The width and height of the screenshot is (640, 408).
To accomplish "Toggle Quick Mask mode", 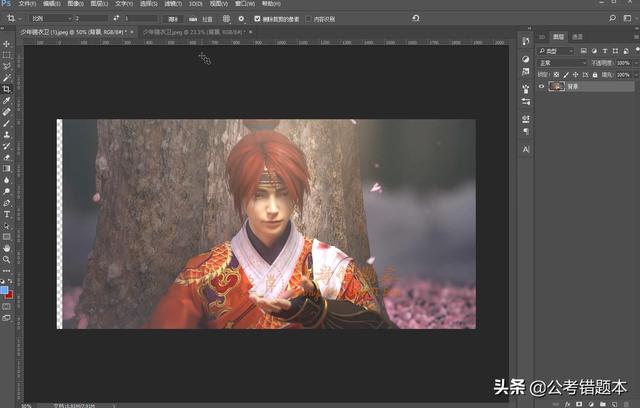I will [7, 307].
